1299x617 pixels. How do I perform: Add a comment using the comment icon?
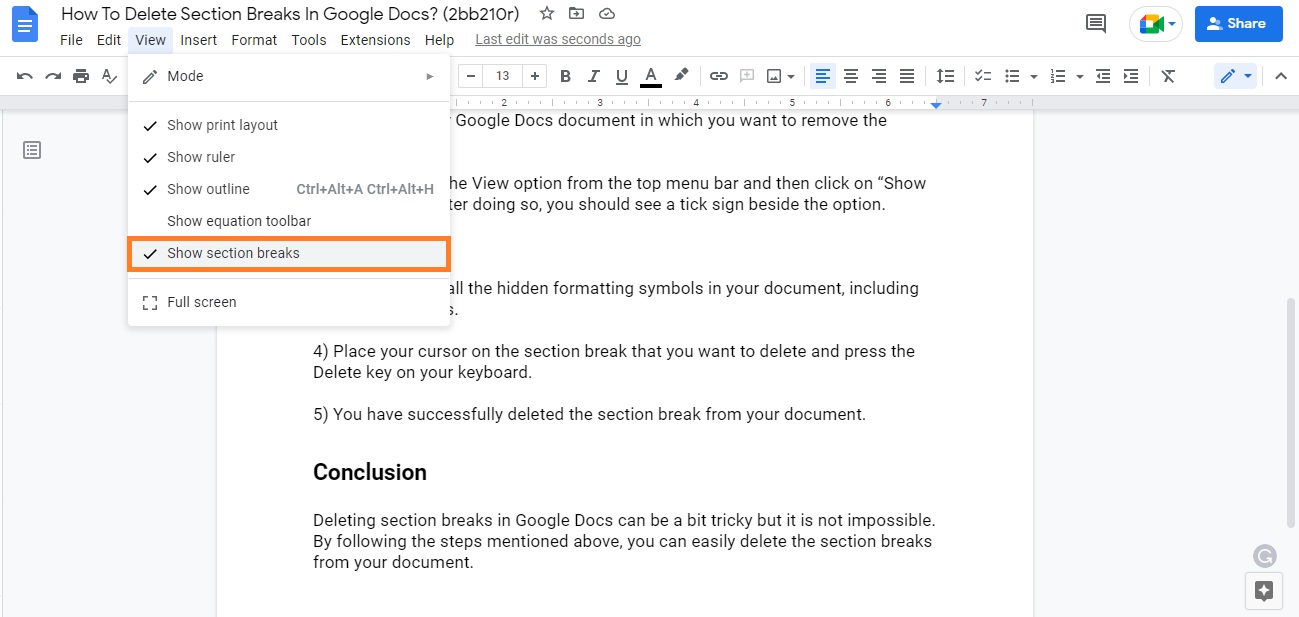click(x=745, y=75)
